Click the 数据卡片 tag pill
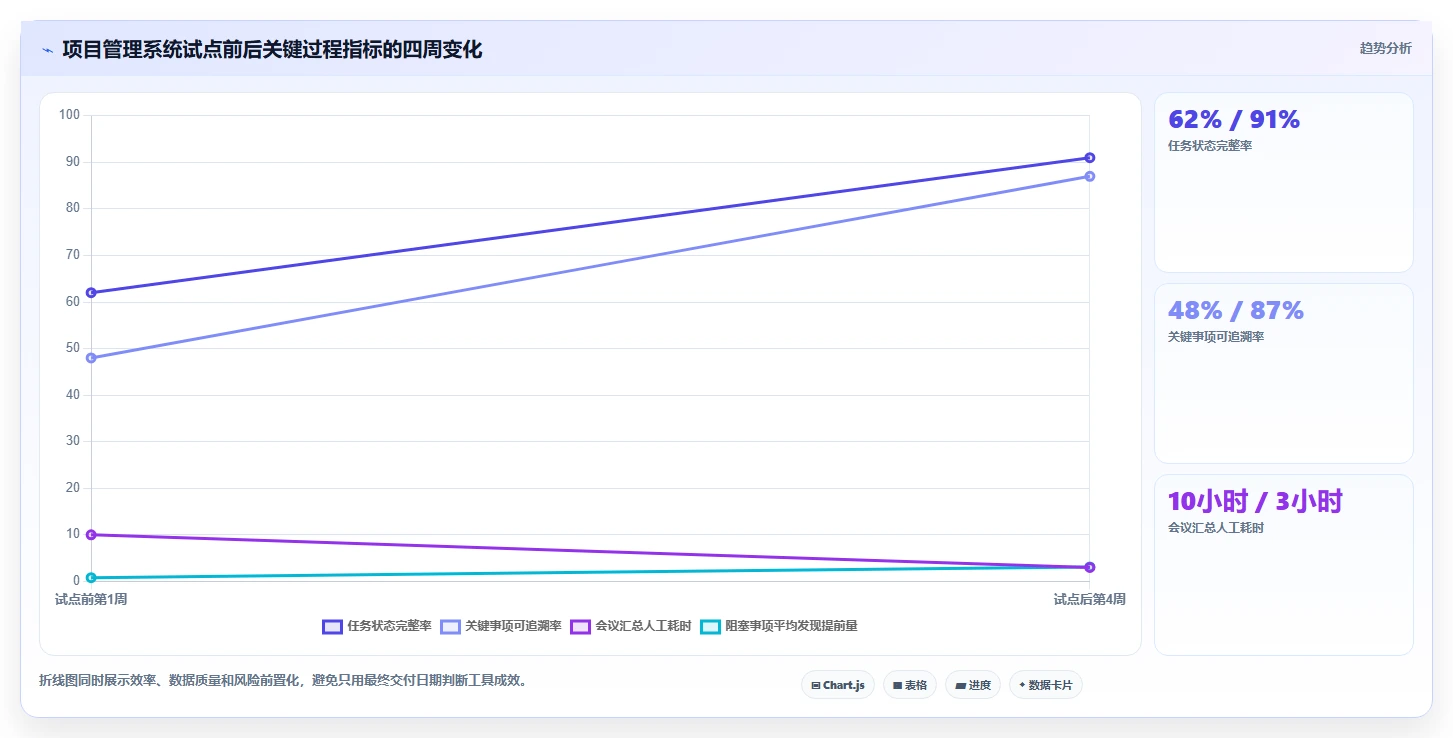Screen dimensions: 1453x738 [1046, 685]
